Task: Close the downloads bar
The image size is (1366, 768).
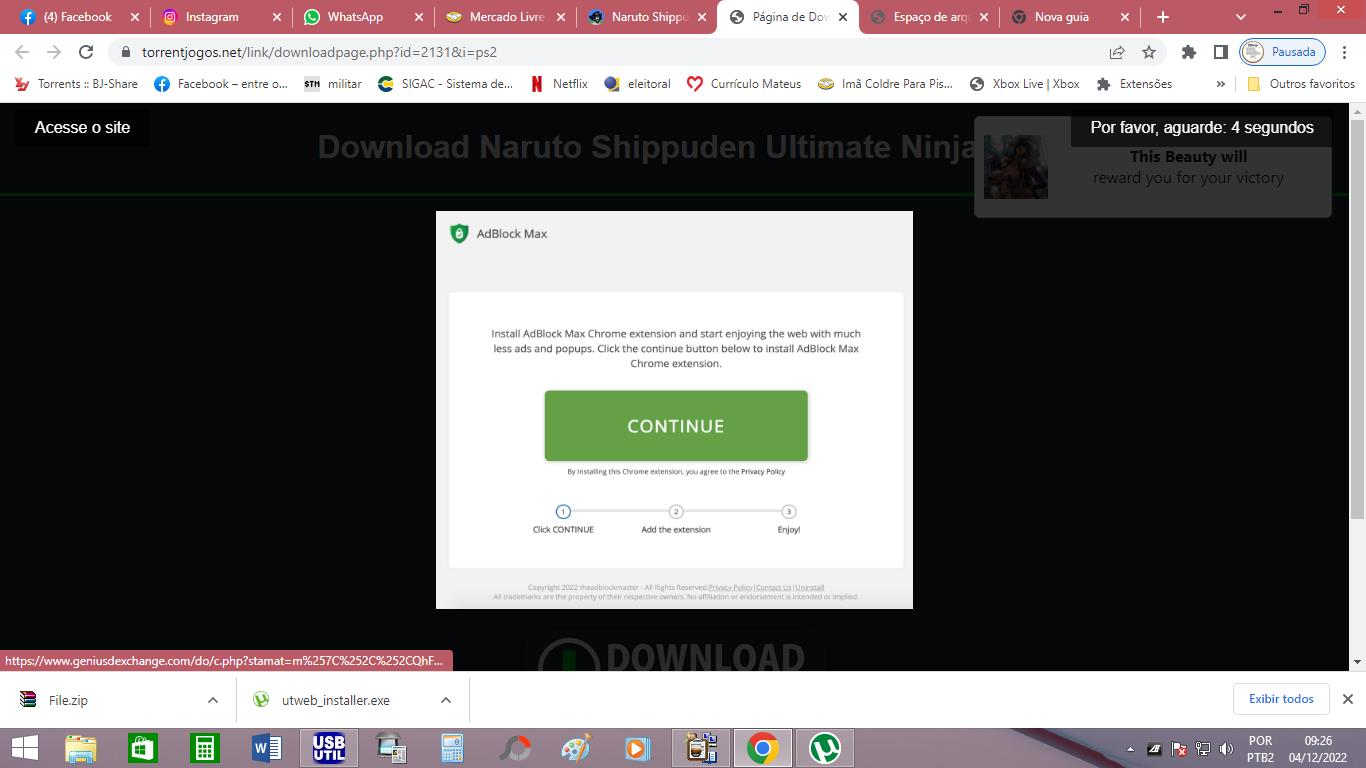Action: [1347, 699]
